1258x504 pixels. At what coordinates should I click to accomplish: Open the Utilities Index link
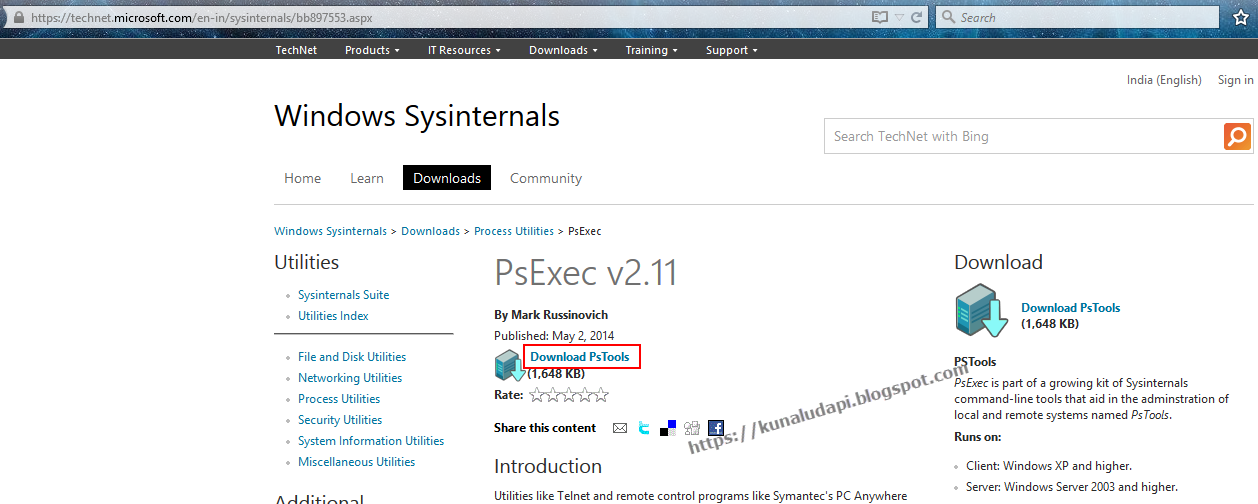pos(333,316)
